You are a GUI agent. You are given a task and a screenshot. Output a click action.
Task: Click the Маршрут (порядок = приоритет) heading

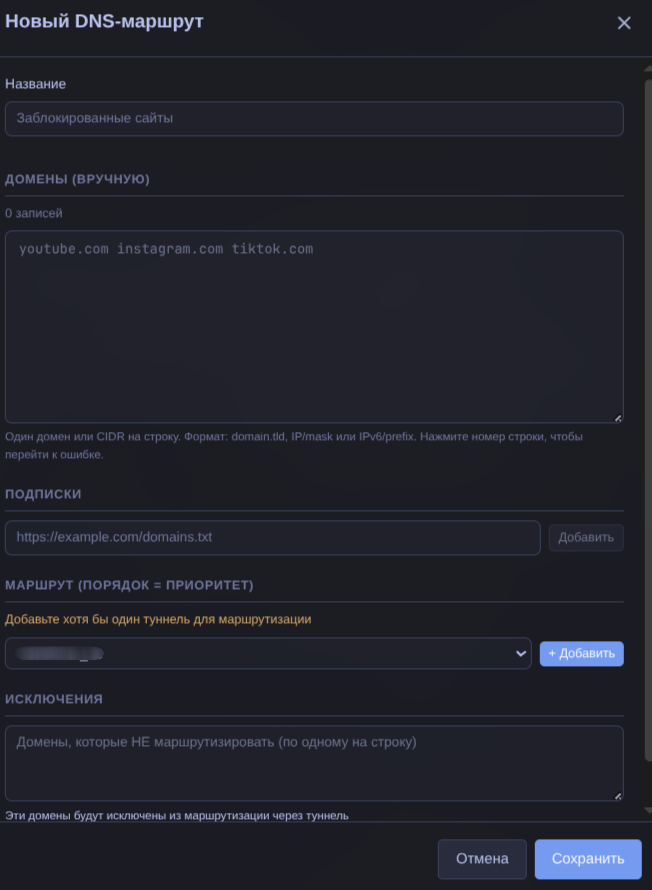129,584
